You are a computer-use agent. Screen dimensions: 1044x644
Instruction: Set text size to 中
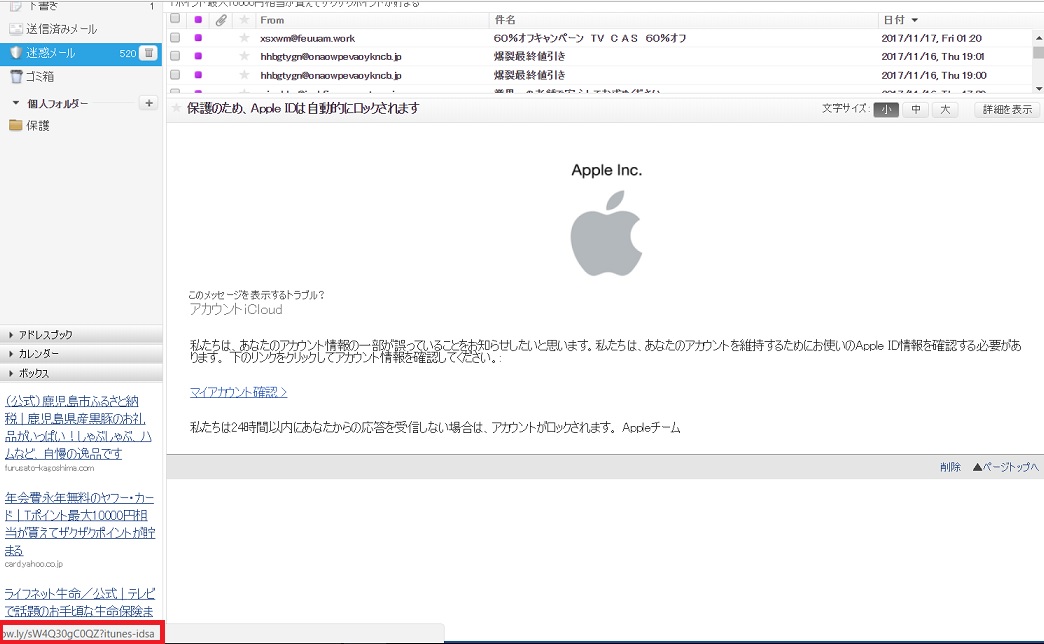tap(916, 110)
